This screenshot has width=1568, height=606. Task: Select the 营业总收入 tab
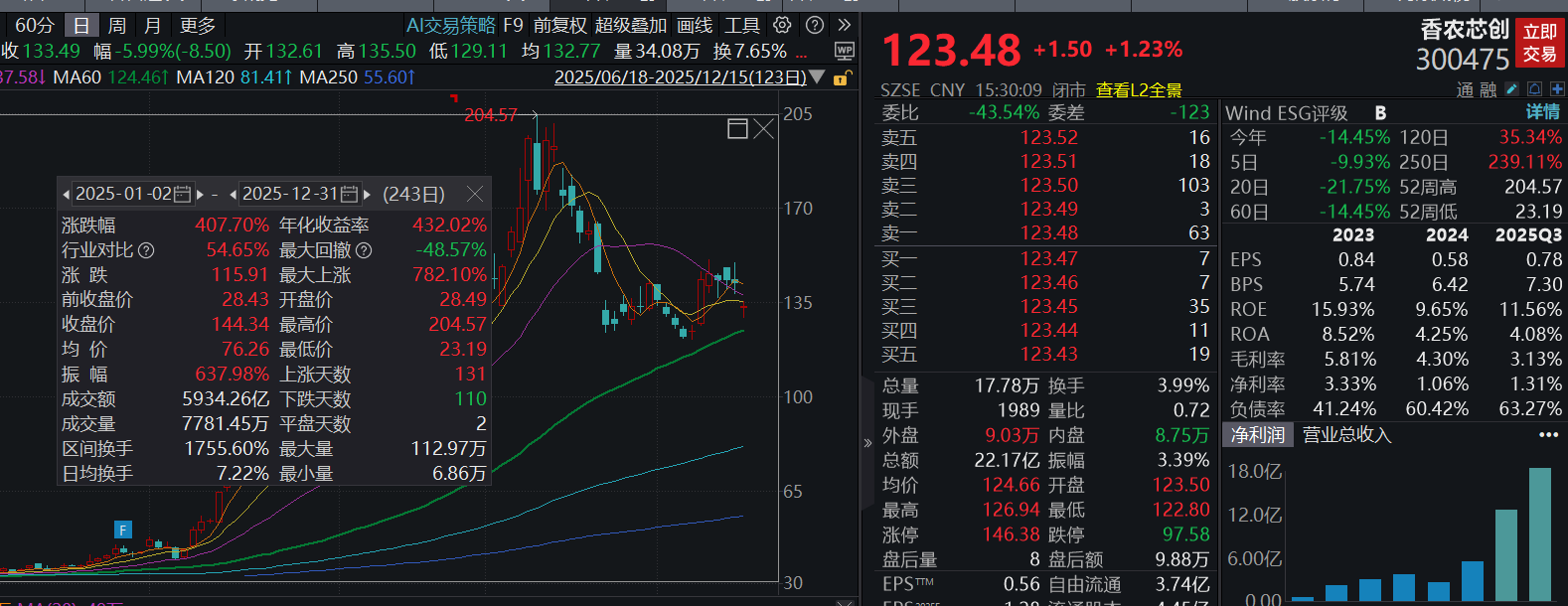(1346, 435)
